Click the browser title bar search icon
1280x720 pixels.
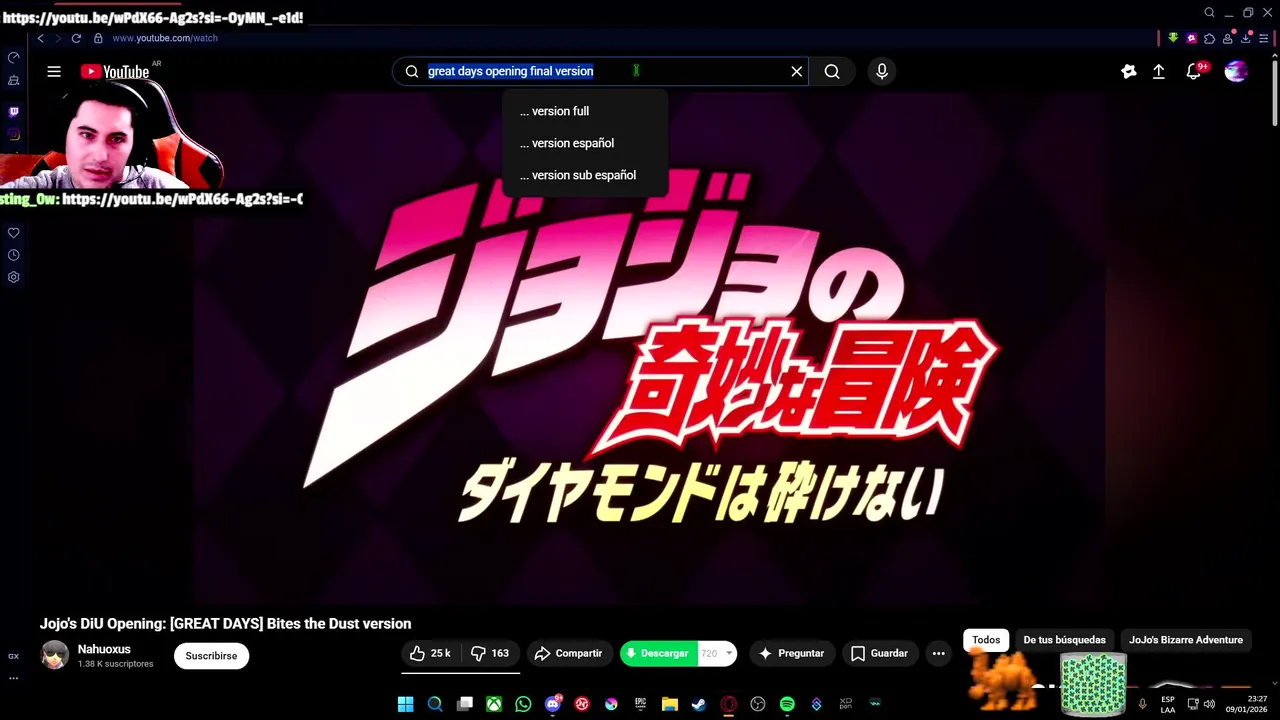pyautogui.click(x=1209, y=13)
